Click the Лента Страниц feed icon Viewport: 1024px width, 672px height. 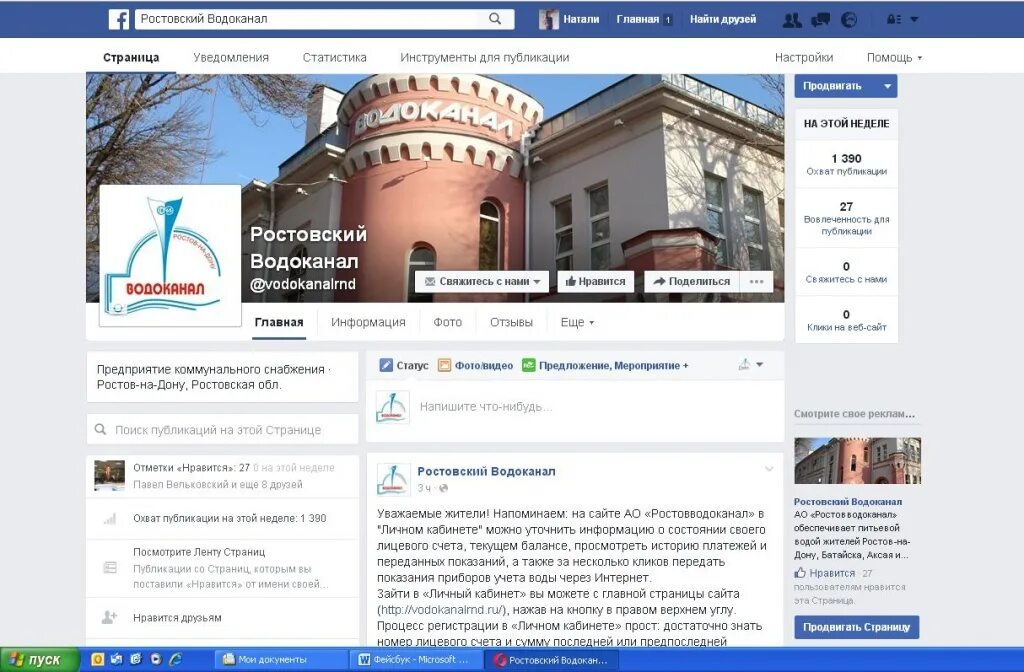[110, 568]
